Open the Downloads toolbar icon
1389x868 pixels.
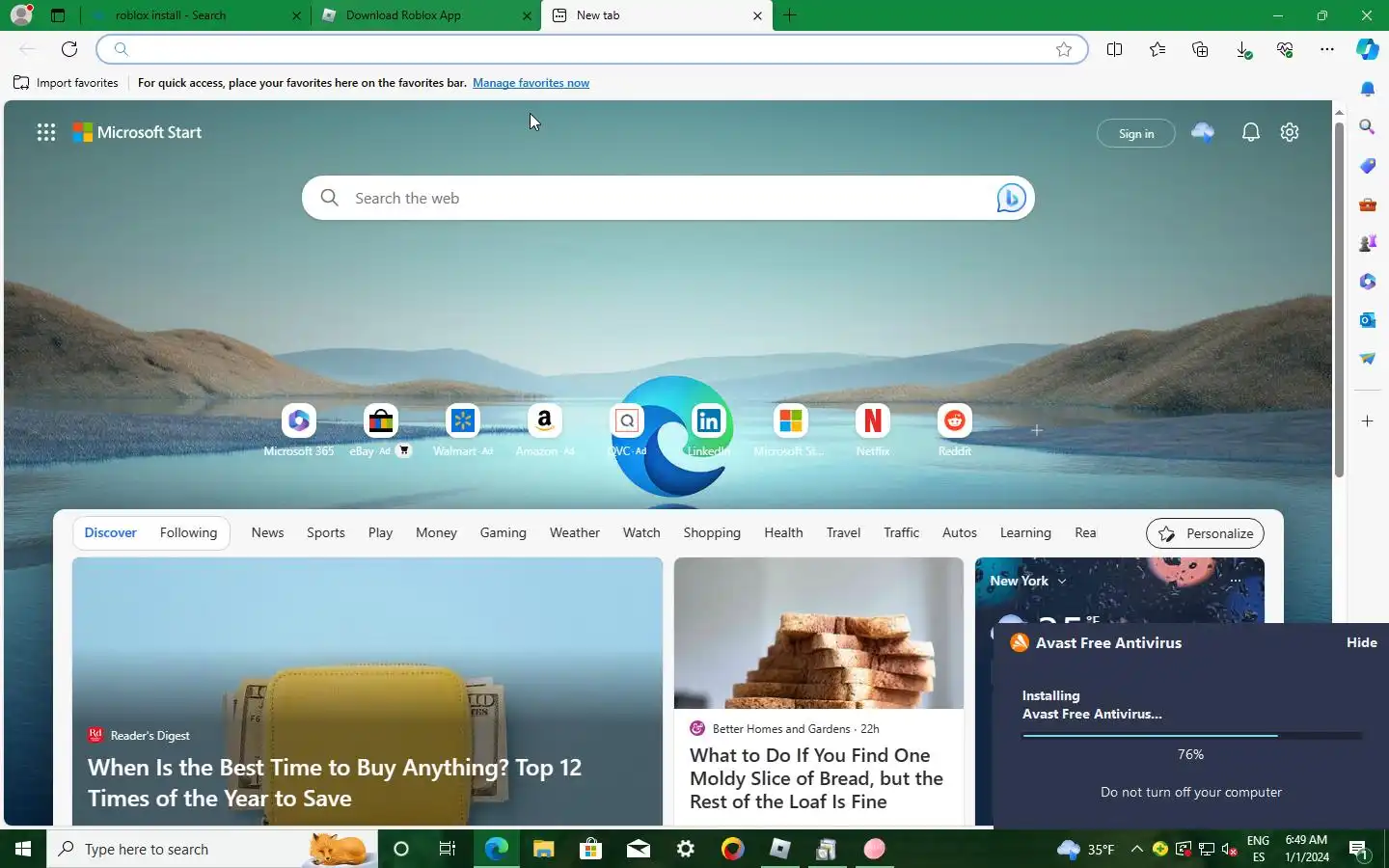click(1243, 49)
